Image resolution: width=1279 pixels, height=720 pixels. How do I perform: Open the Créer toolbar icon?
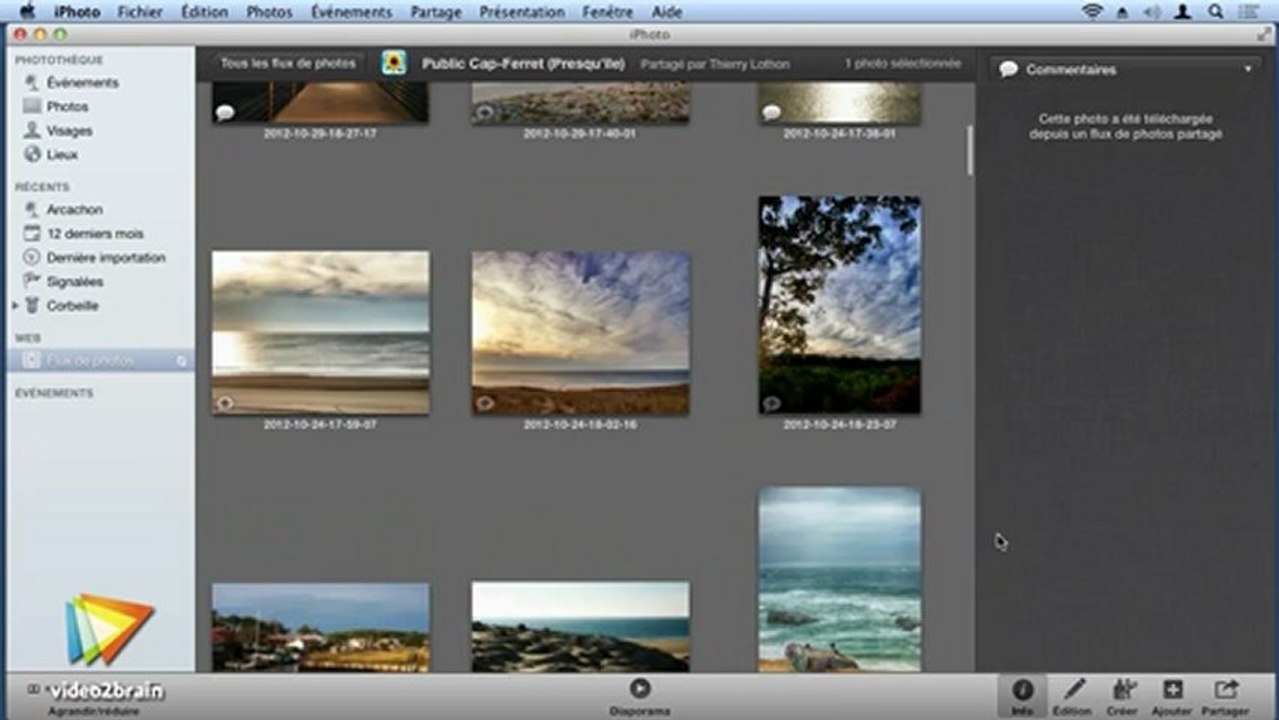click(x=1123, y=696)
